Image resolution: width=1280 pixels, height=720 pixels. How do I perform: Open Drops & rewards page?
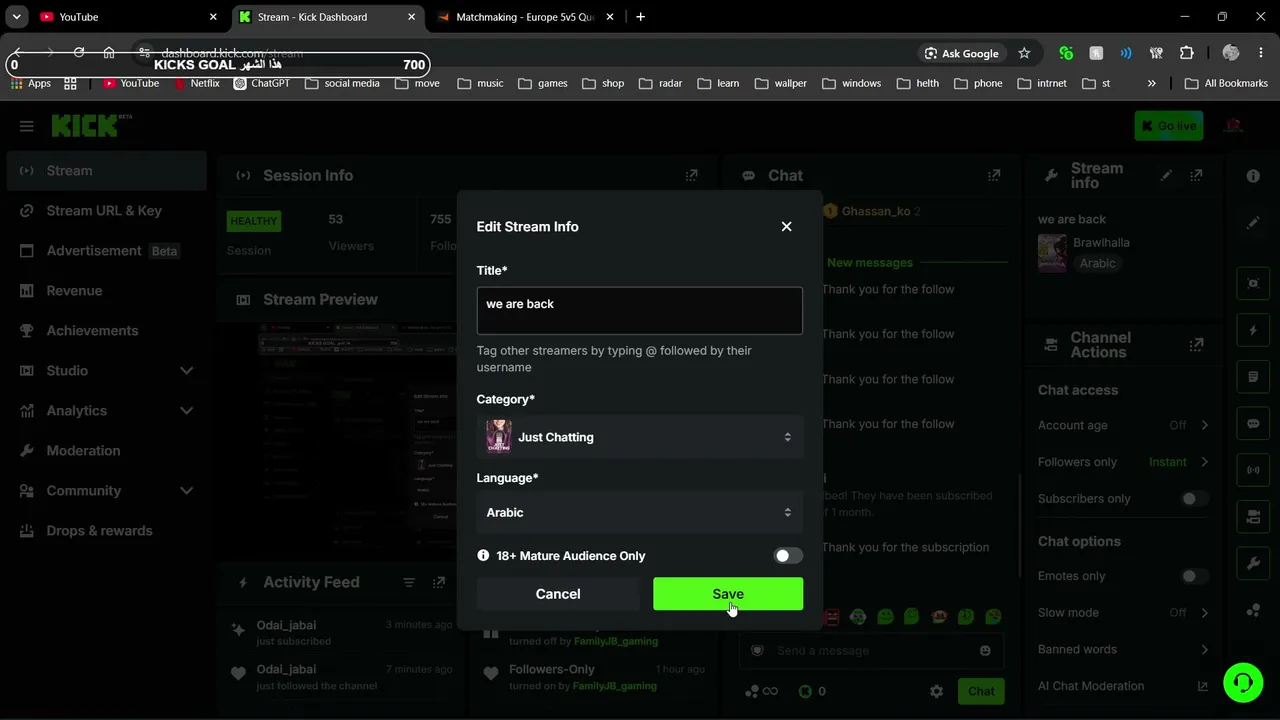[106, 531]
